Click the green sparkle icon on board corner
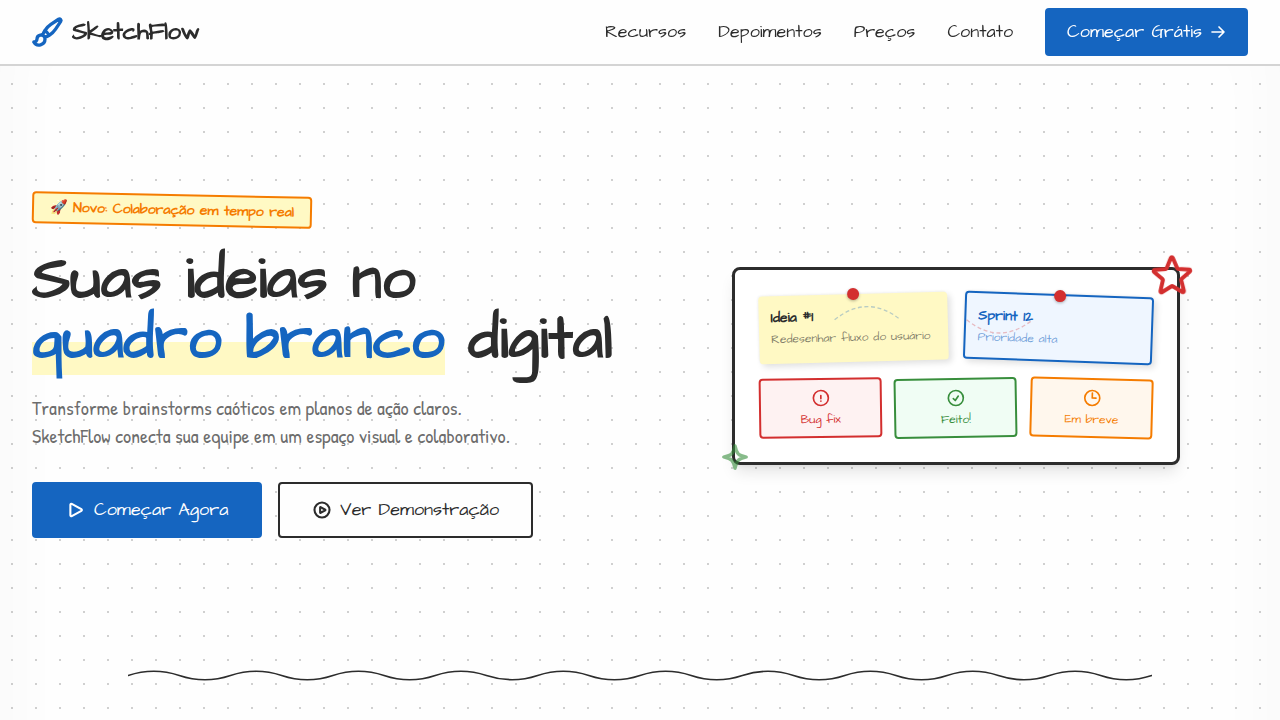 735,457
